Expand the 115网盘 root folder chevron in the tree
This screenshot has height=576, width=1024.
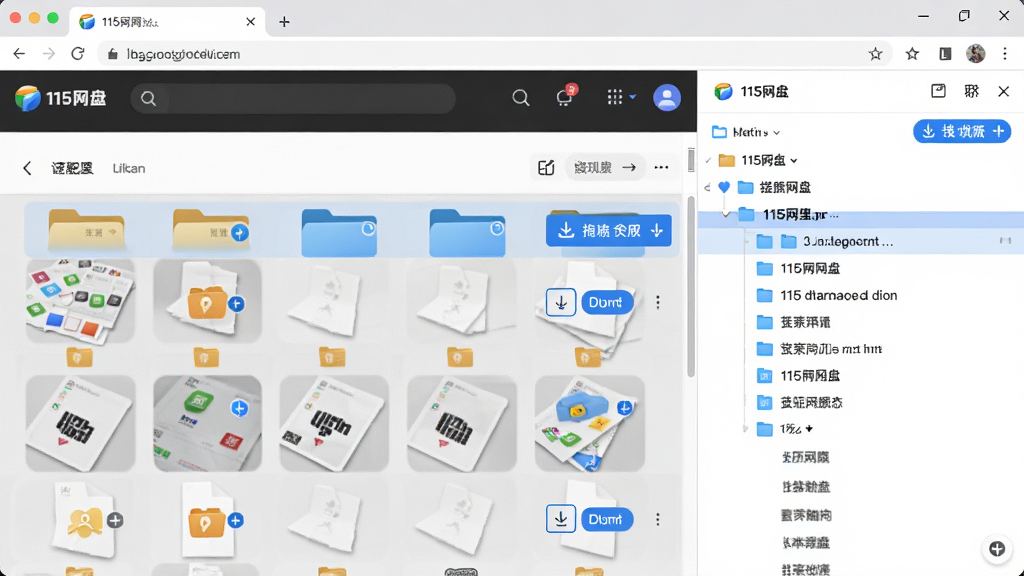tap(793, 161)
